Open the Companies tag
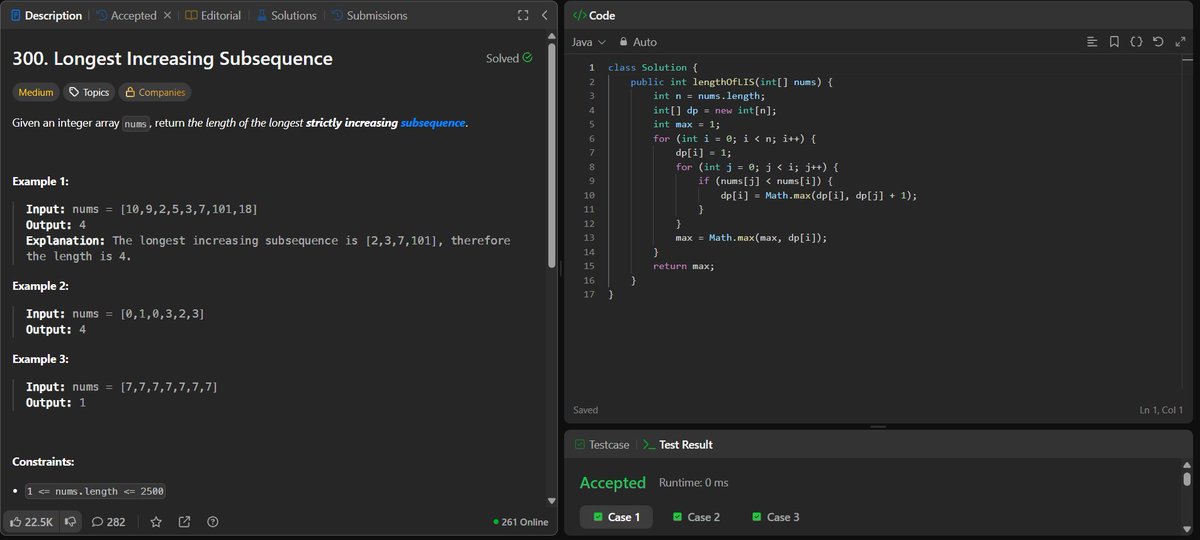Image resolution: width=1200 pixels, height=540 pixels. [154, 92]
